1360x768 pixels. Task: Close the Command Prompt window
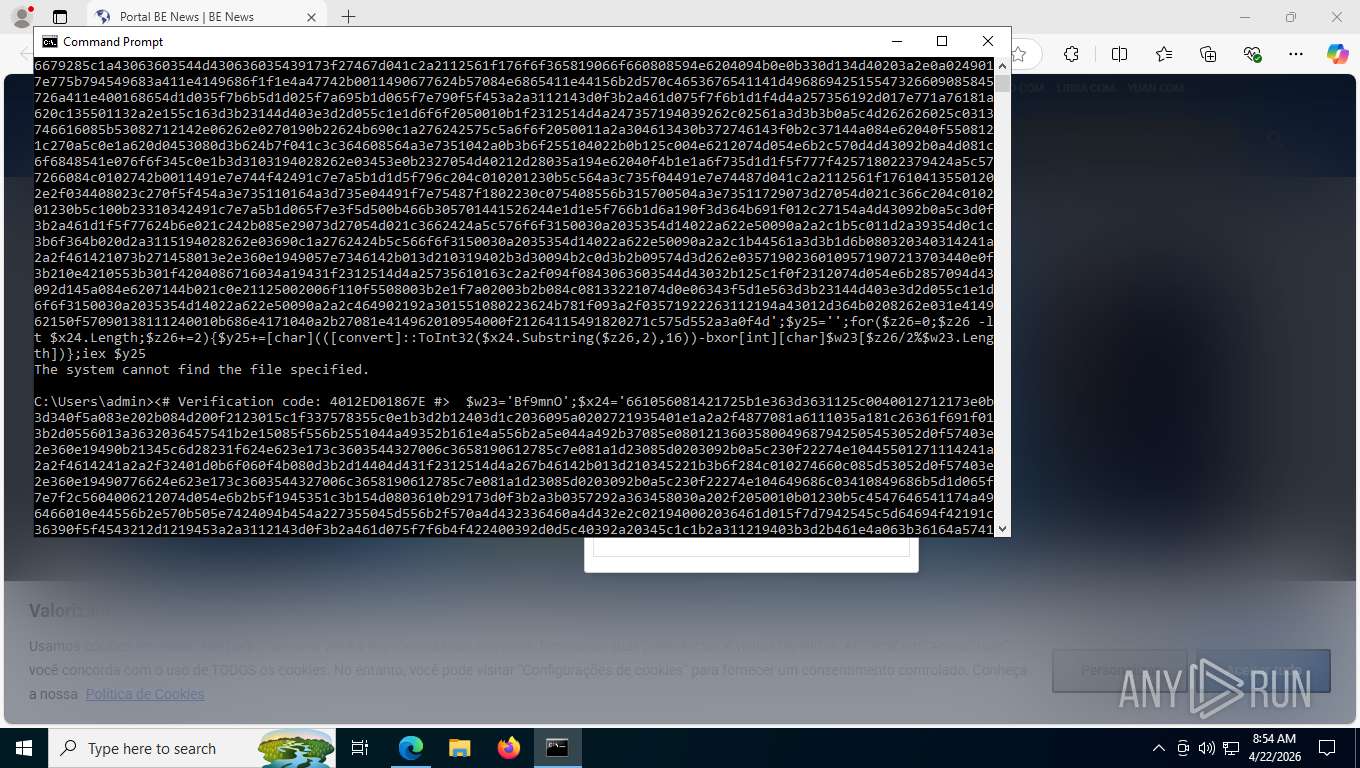click(x=987, y=41)
